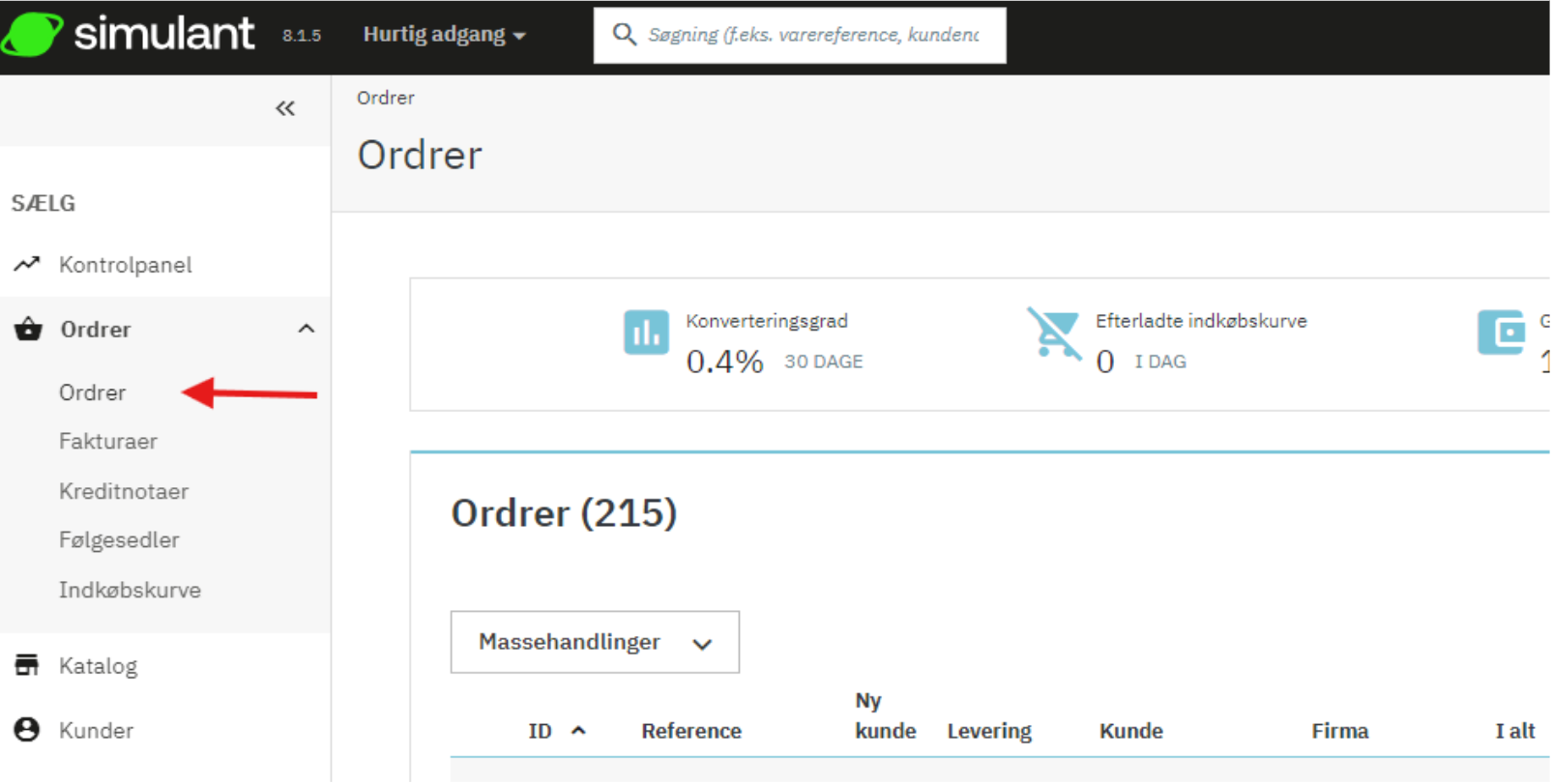Screen dimensions: 1553x784
Task: Click the Simulant logo
Action: pyautogui.click(x=129, y=35)
